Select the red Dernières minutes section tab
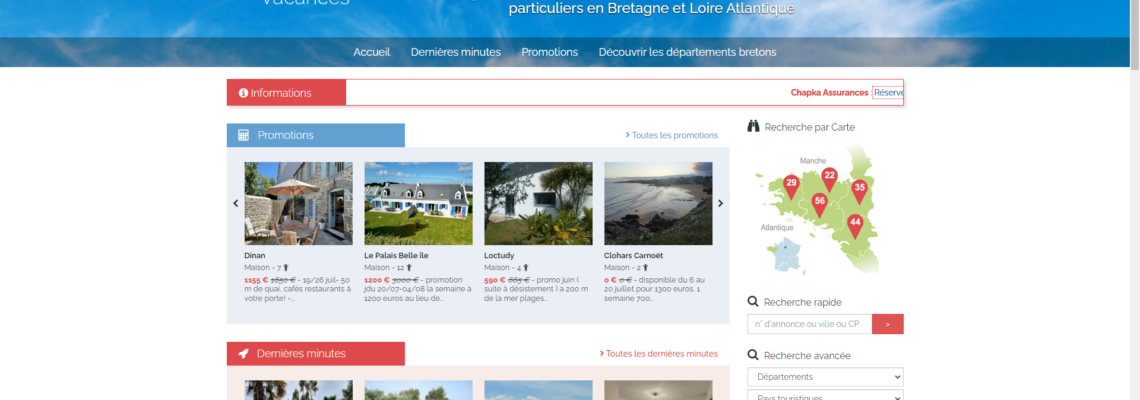Image resolution: width=1140 pixels, height=400 pixels. tap(316, 353)
